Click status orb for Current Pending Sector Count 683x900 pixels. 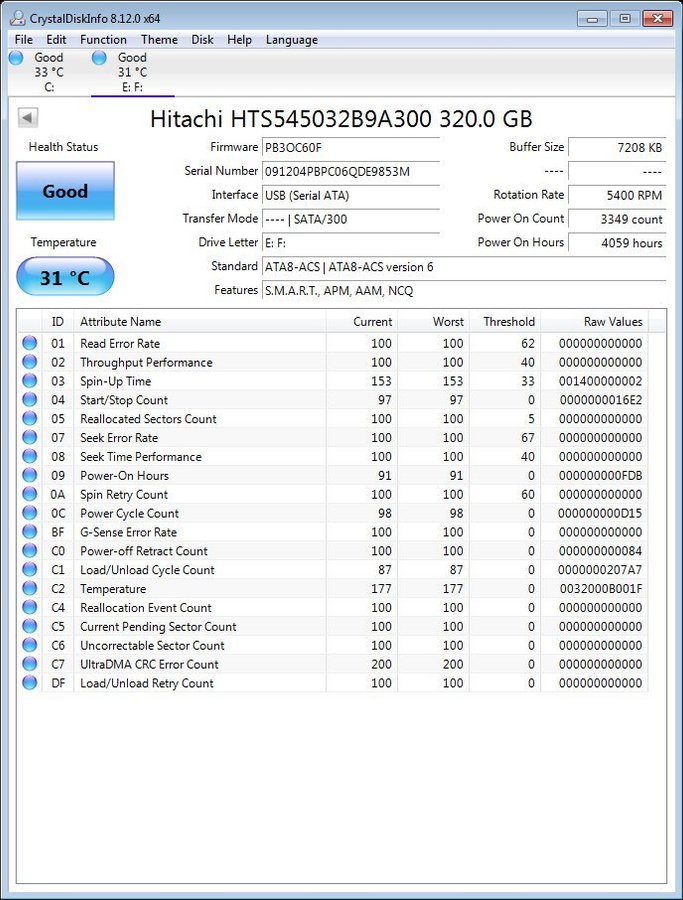click(x=29, y=627)
